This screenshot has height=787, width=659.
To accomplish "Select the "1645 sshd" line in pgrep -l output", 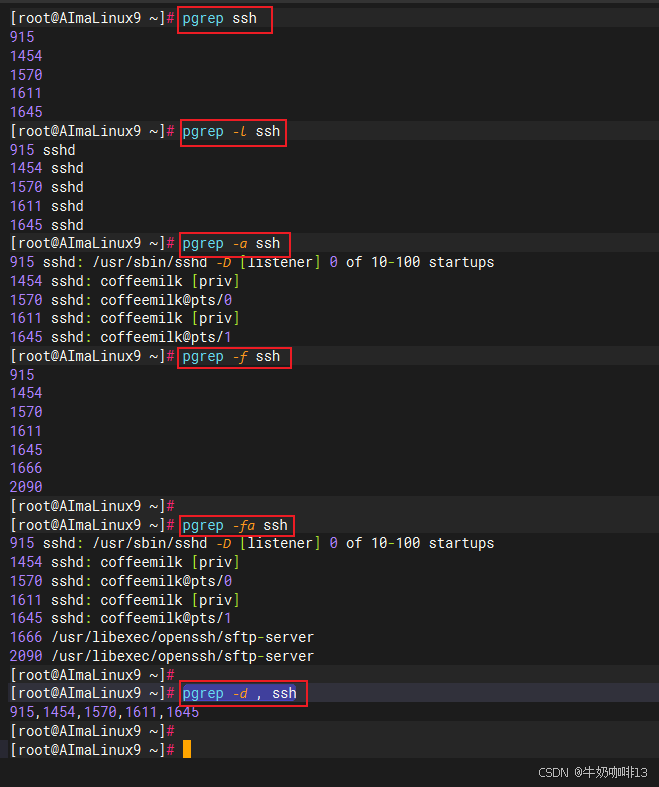I will click(47, 225).
